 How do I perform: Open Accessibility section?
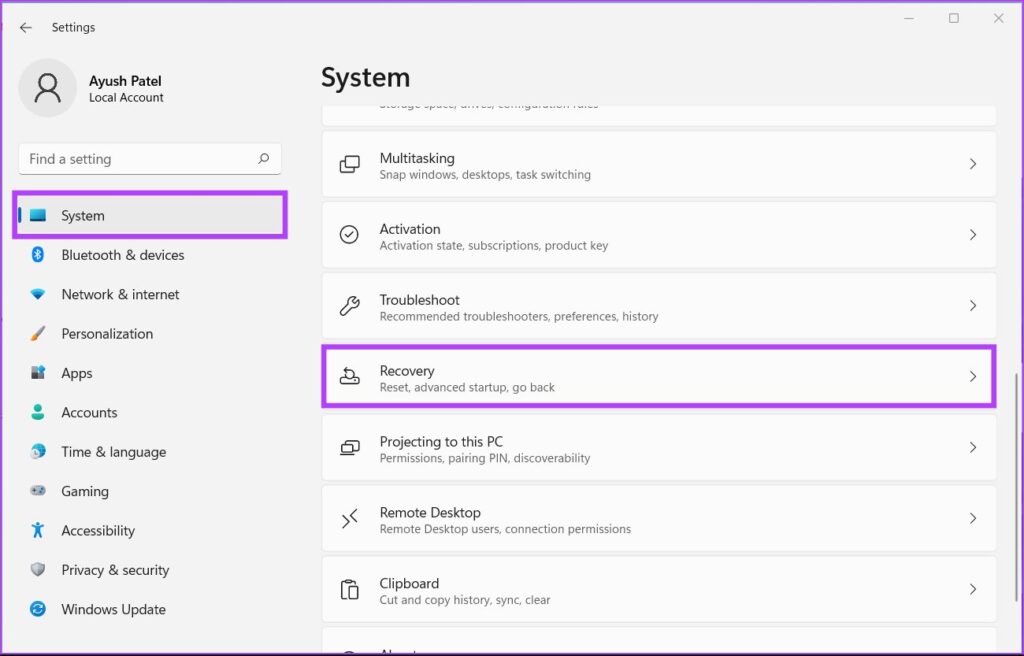click(x=150, y=530)
